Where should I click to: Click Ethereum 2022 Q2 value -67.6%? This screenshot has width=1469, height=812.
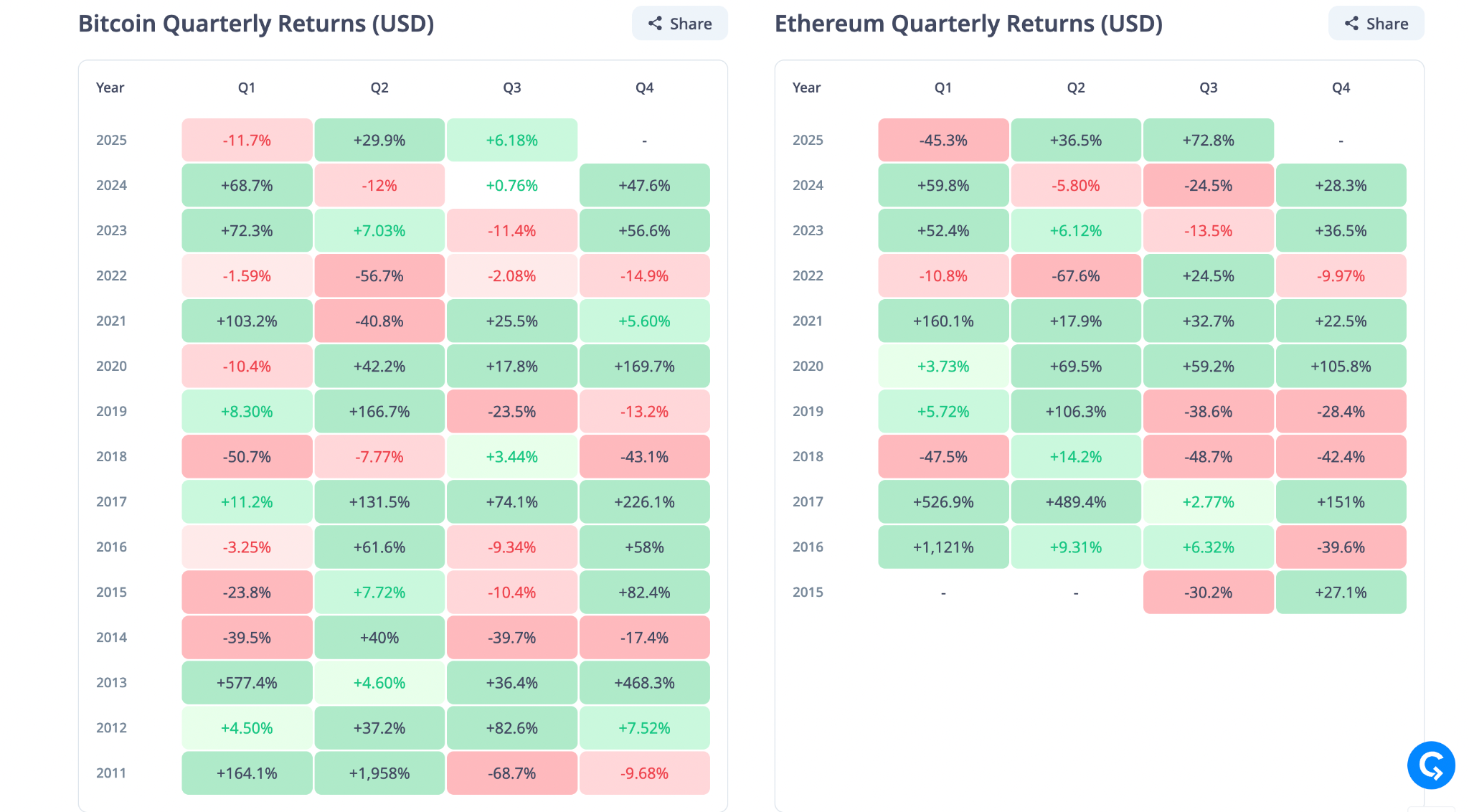(x=1076, y=275)
